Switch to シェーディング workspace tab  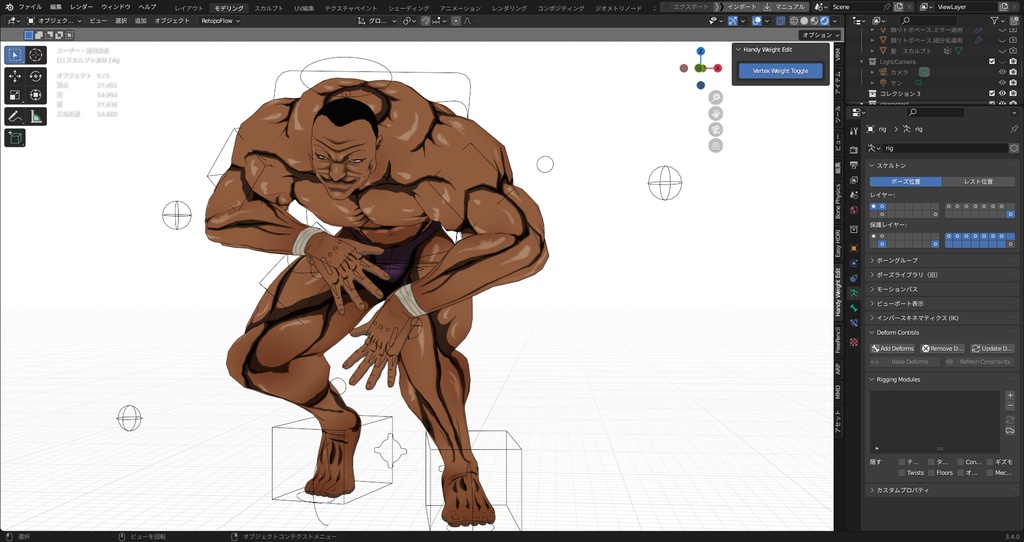pyautogui.click(x=409, y=8)
